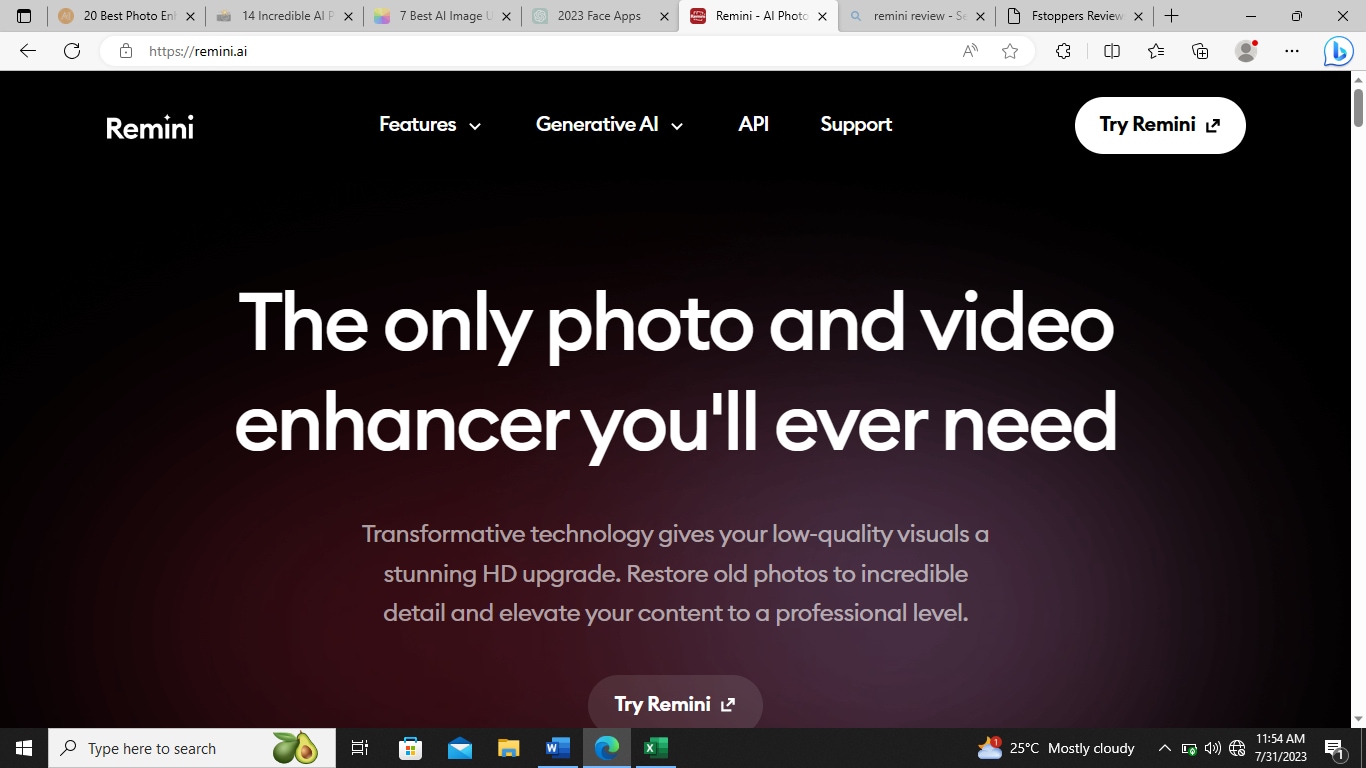Image resolution: width=1366 pixels, height=768 pixels.
Task: Close the Fstoppers Review tab
Action: (x=1139, y=16)
